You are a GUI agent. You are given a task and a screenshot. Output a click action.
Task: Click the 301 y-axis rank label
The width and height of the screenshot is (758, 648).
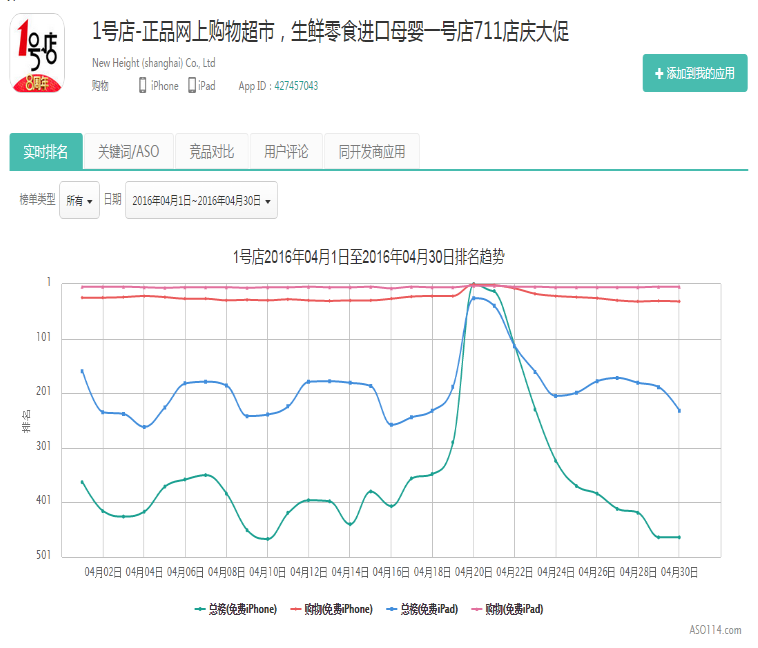pyautogui.click(x=44, y=446)
